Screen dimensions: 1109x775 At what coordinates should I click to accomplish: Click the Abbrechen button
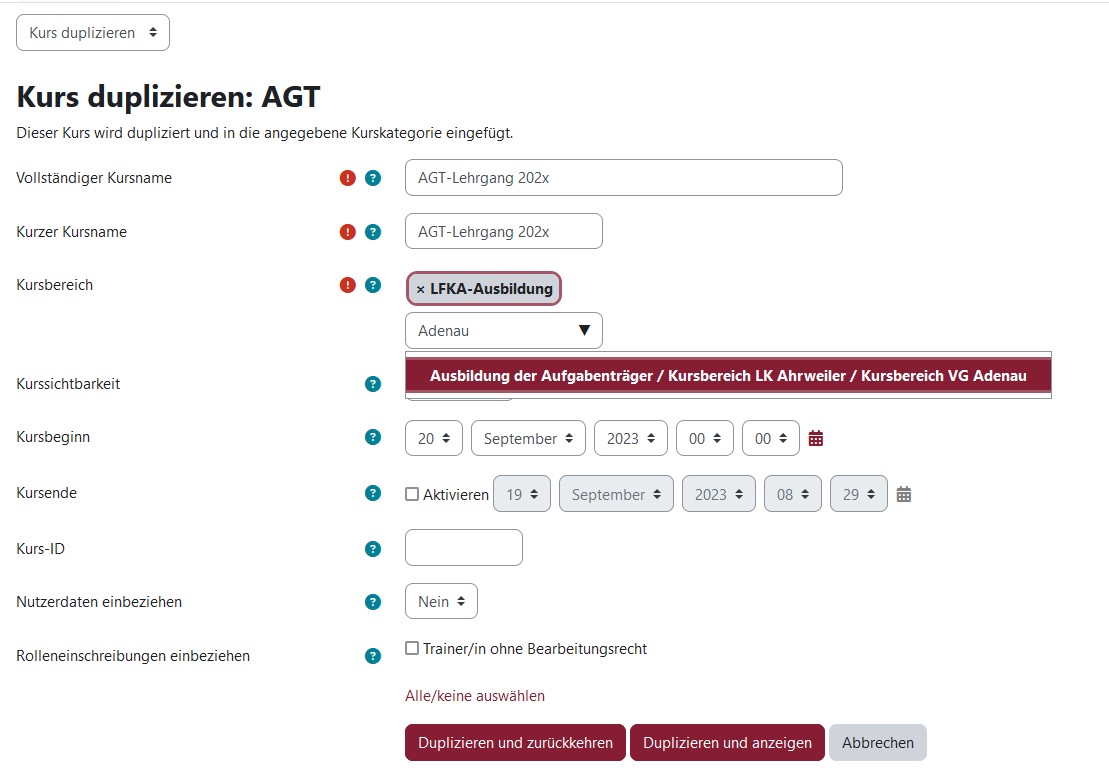877,743
